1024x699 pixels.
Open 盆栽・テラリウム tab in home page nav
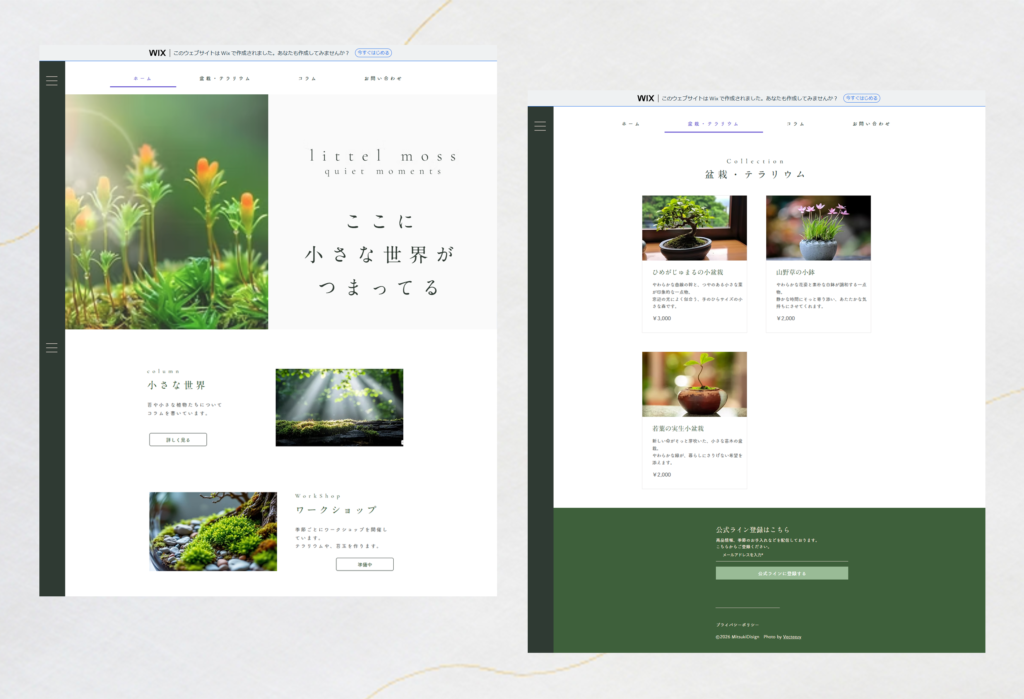tap(224, 78)
